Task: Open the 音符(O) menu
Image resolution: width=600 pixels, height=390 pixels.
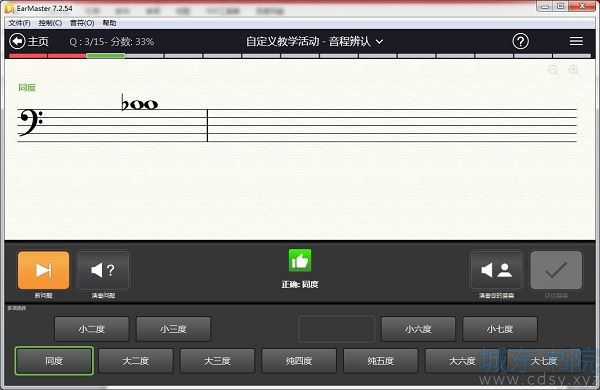Action: coord(82,23)
